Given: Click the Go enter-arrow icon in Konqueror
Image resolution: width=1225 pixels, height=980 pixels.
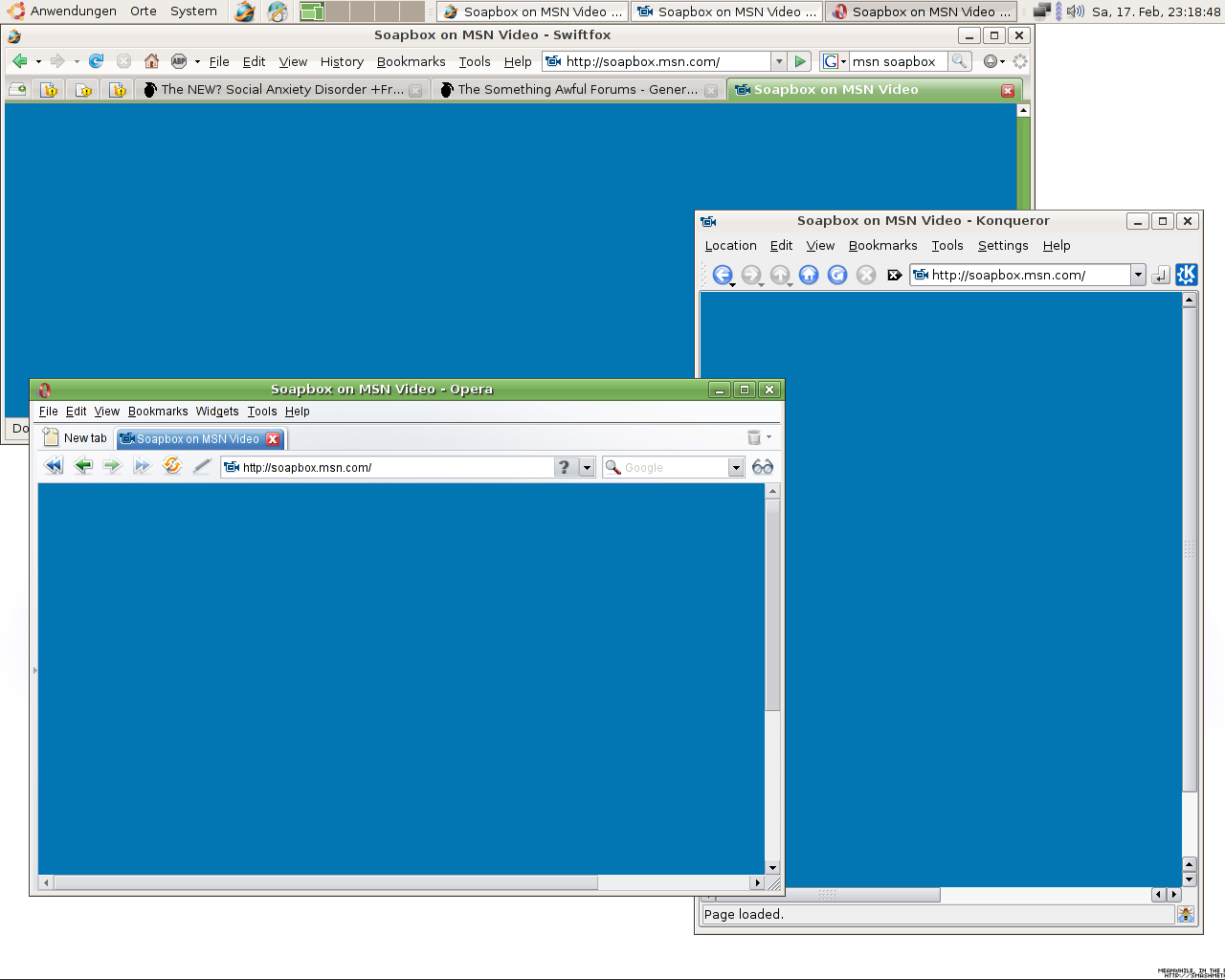Looking at the screenshot, I should [x=1160, y=275].
